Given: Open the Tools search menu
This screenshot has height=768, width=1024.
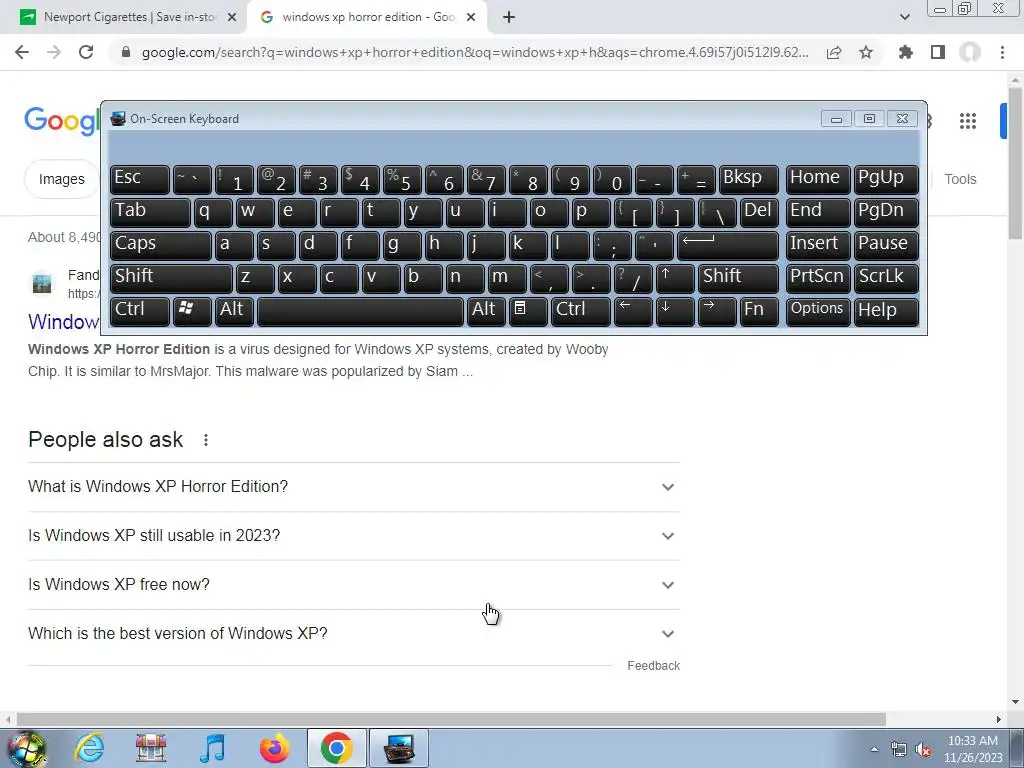Looking at the screenshot, I should coord(960,179).
